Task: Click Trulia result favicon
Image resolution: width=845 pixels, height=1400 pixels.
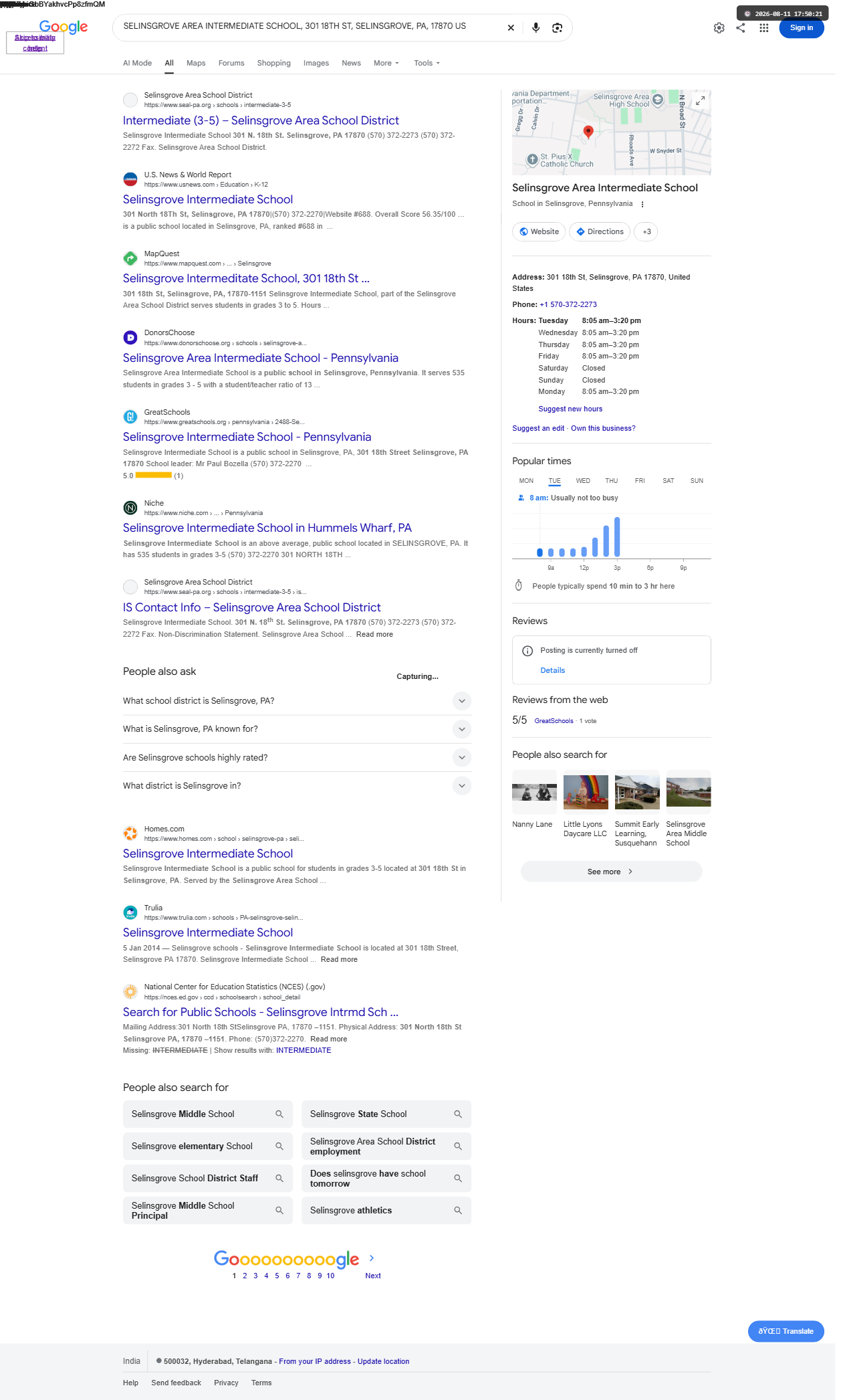Action: pos(130,912)
